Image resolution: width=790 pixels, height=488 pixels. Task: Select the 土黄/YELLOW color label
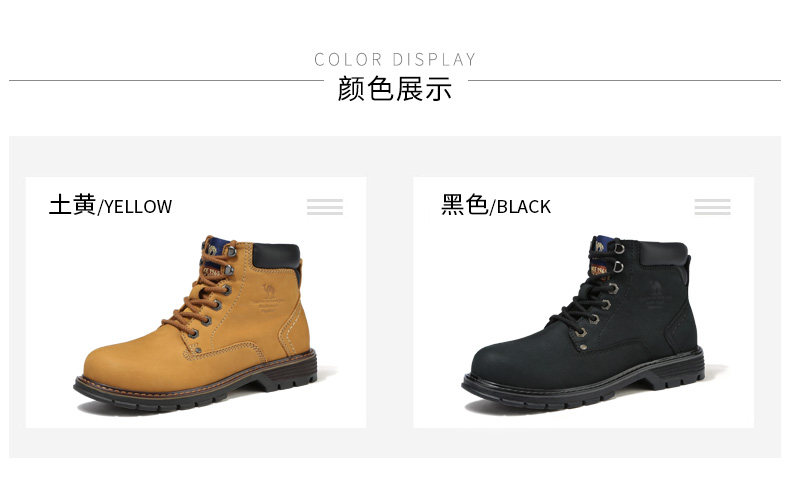tap(110, 205)
